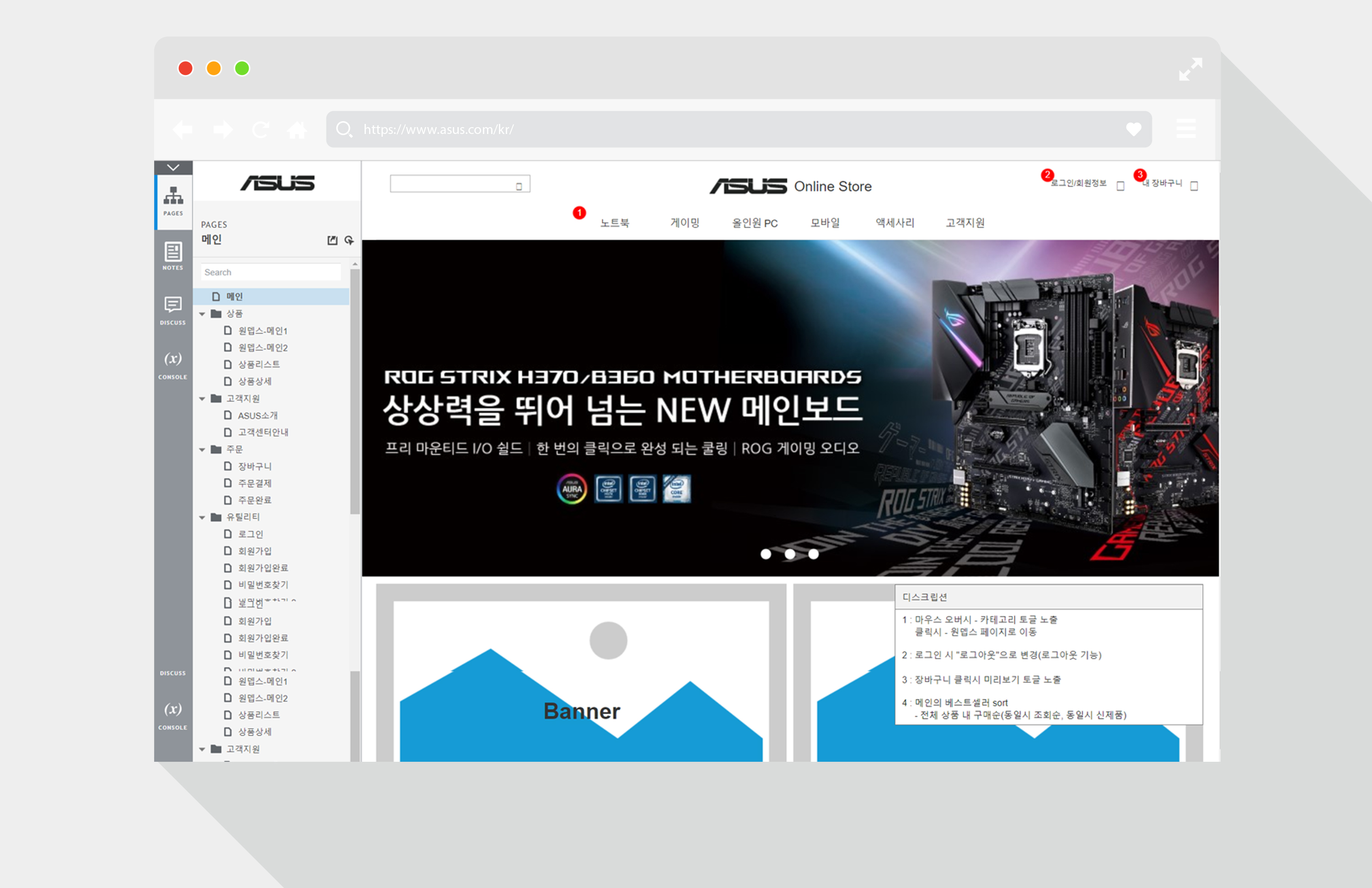Click the address bar URL field
1372x888 pixels.
pyautogui.click(x=739, y=130)
